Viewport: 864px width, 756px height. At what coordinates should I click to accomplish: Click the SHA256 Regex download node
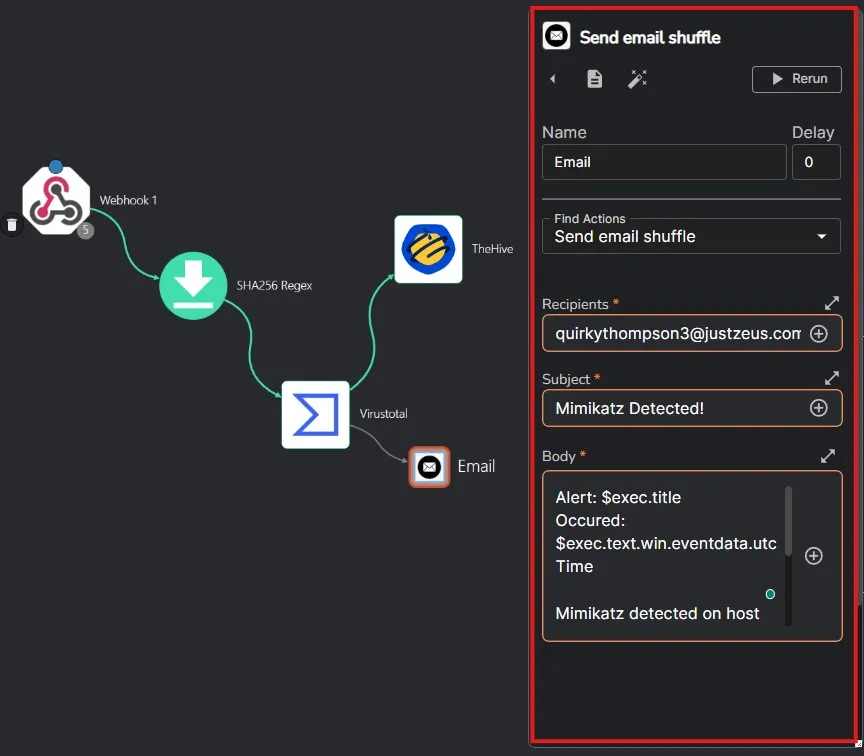point(193,285)
